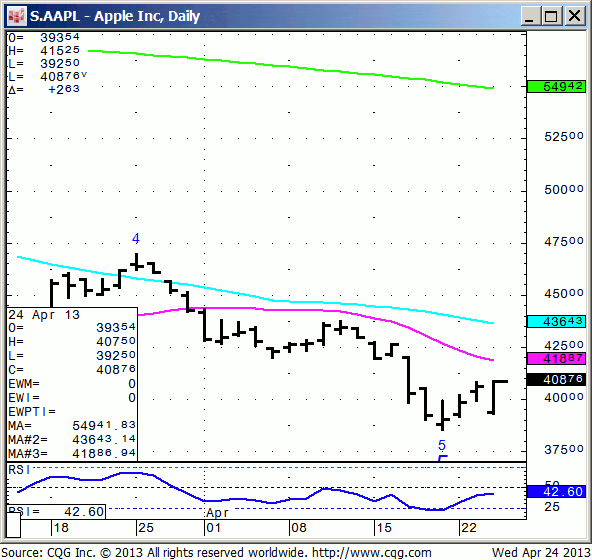592x560 pixels.
Task: Select the Elliott wave label 4
Action: click(x=136, y=238)
